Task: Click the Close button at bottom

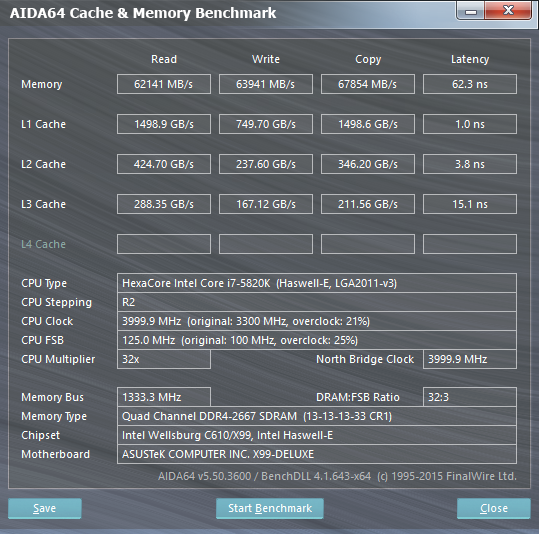Action: click(x=494, y=508)
